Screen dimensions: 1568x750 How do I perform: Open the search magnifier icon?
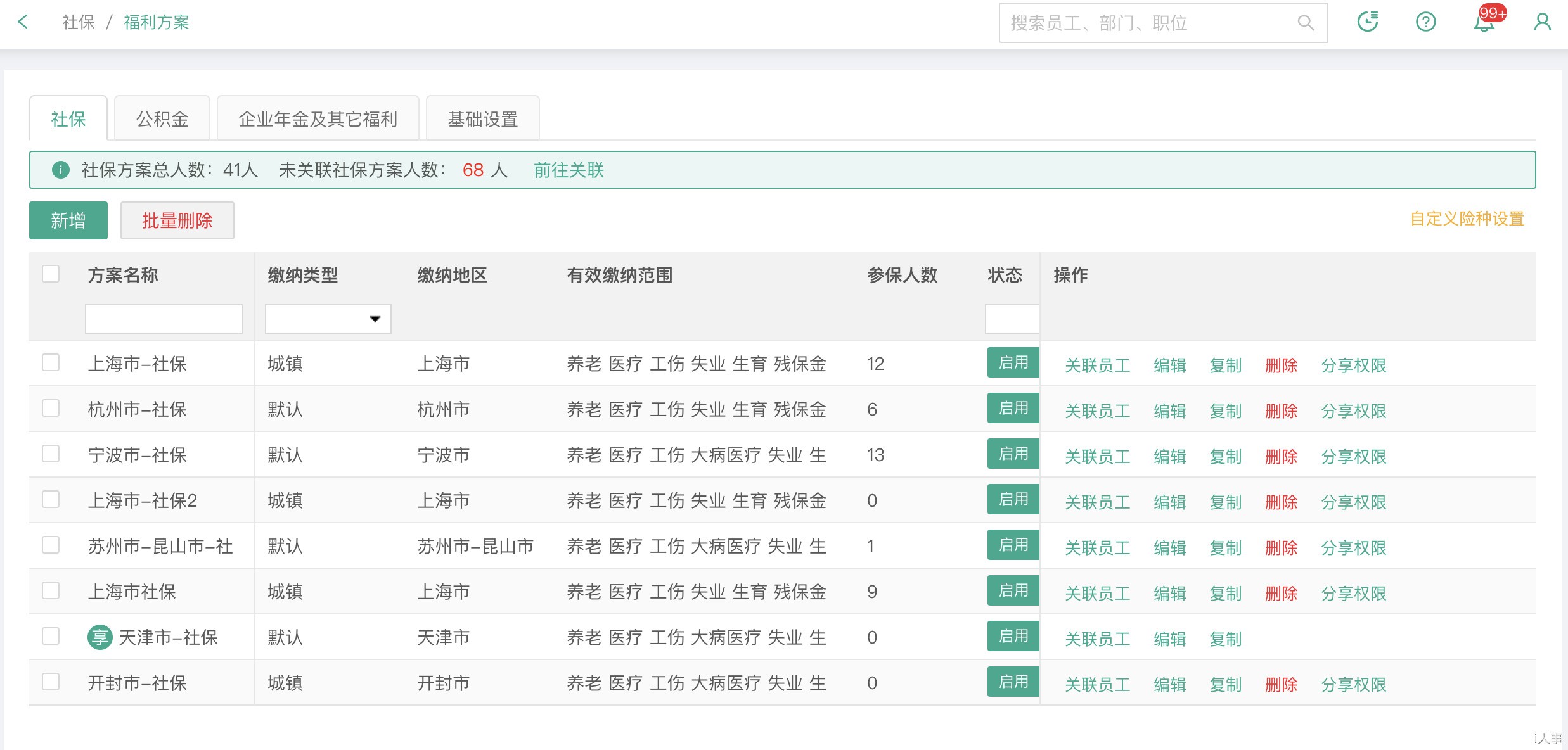click(1306, 23)
